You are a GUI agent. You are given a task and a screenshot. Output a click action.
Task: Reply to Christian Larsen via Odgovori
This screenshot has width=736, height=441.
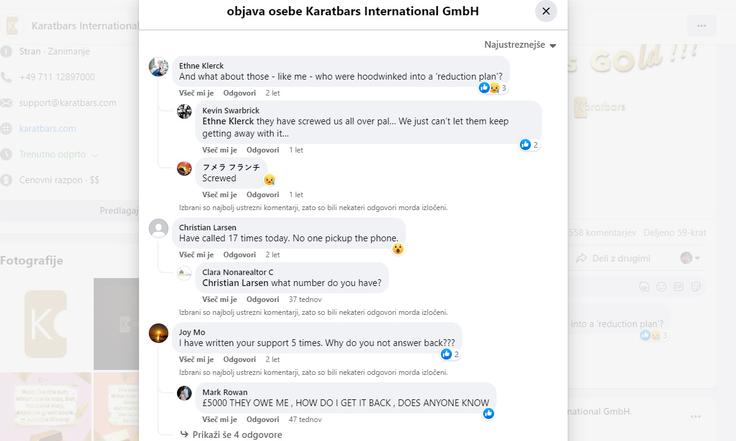[x=239, y=255]
